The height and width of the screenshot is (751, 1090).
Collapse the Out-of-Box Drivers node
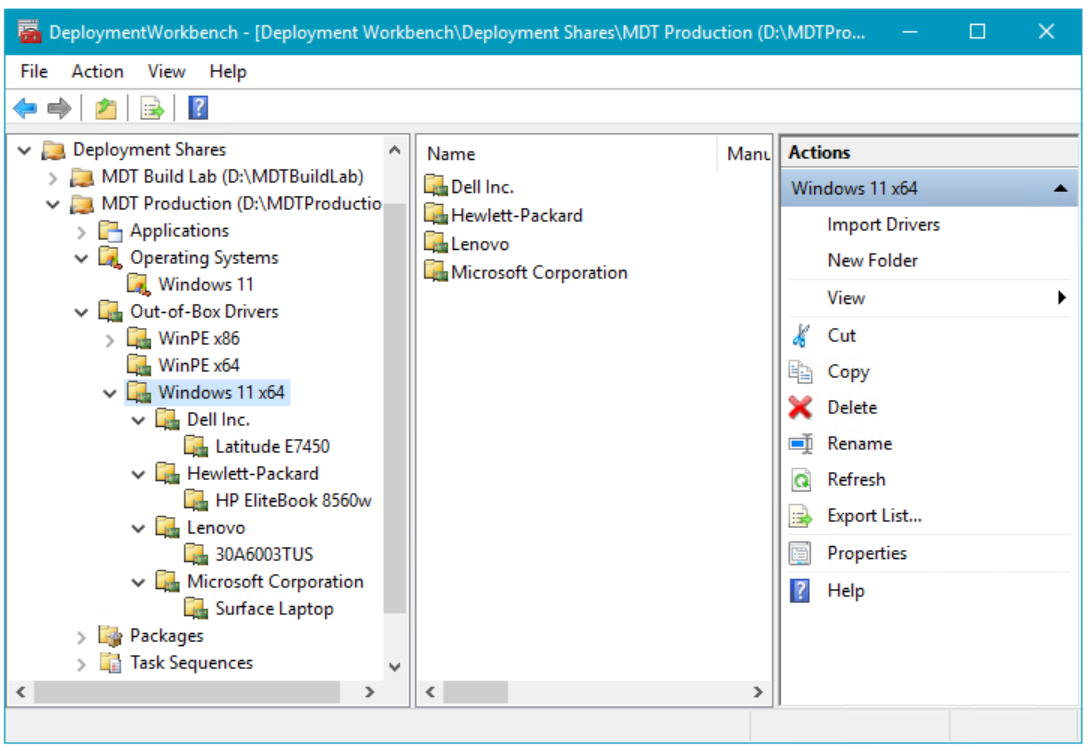click(x=82, y=312)
